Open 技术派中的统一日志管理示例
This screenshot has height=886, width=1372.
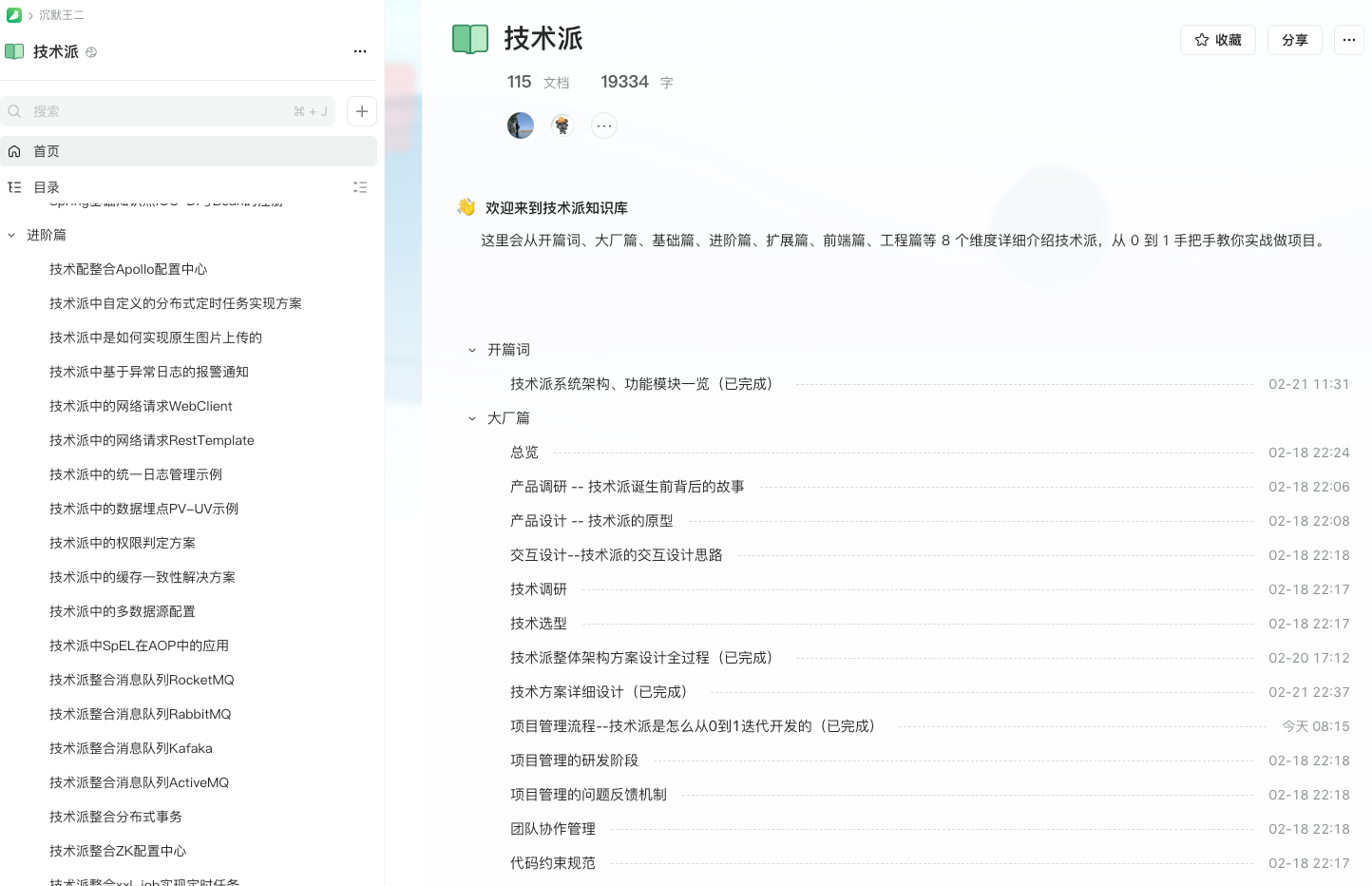coord(136,474)
